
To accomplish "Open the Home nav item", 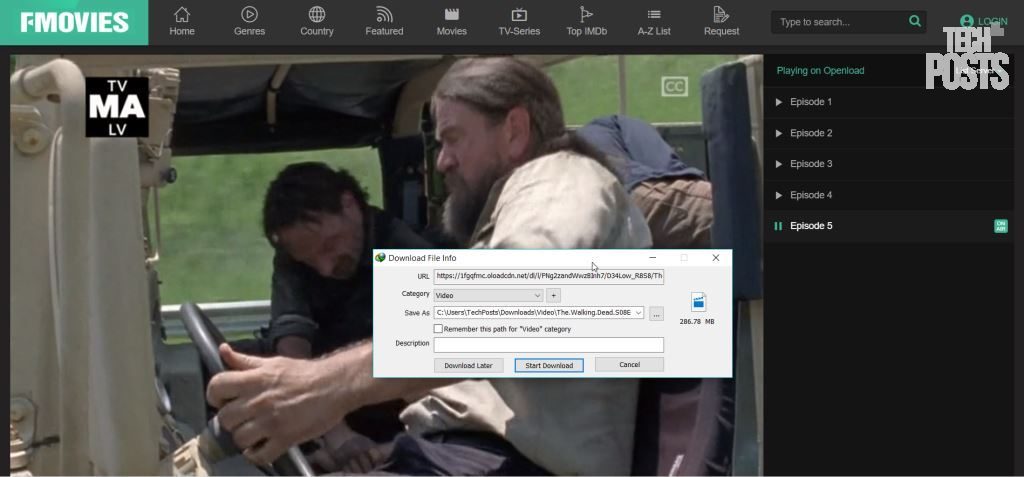I will pyautogui.click(x=182, y=22).
